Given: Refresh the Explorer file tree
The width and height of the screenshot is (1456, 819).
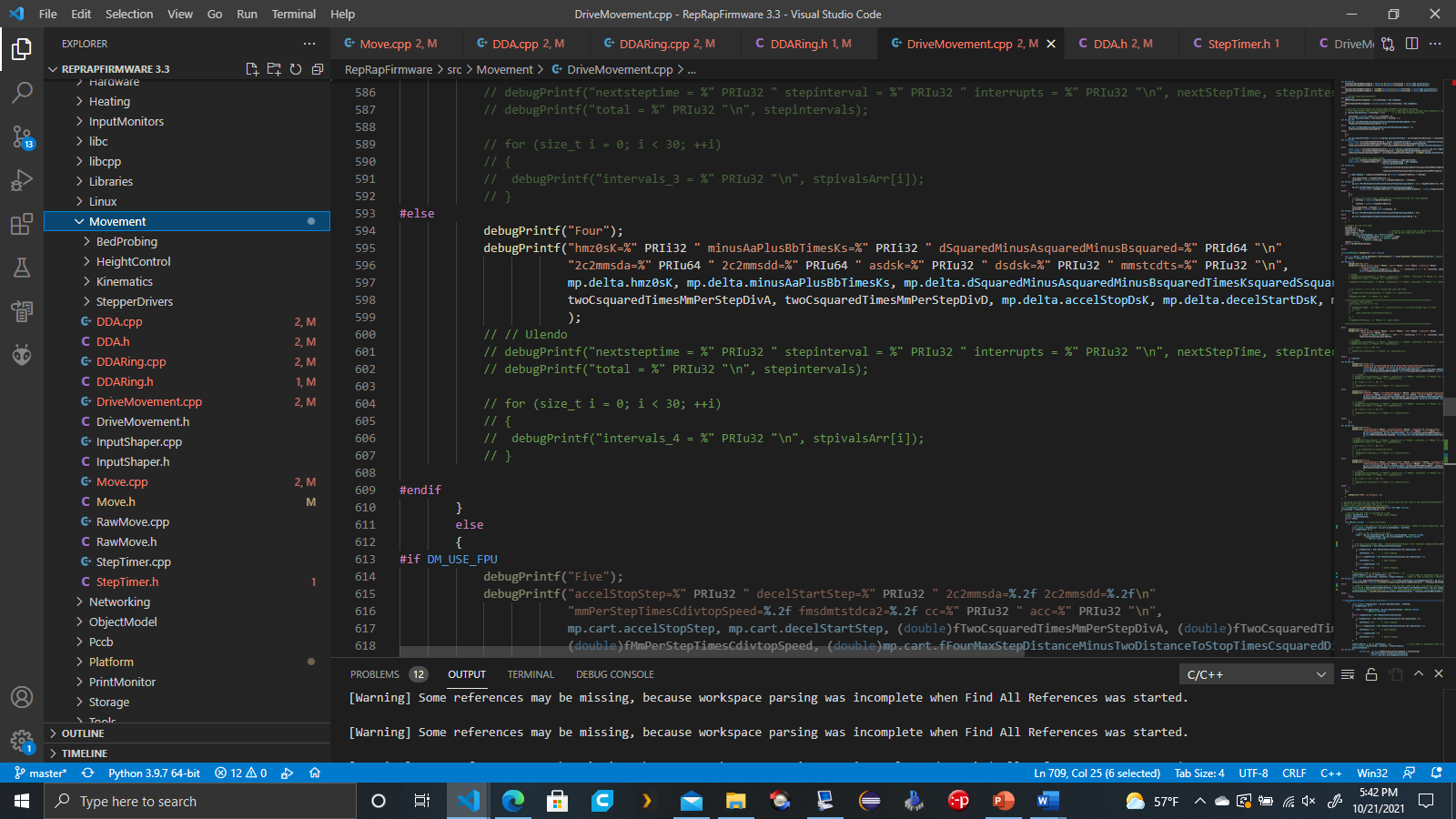Looking at the screenshot, I should coord(296,69).
